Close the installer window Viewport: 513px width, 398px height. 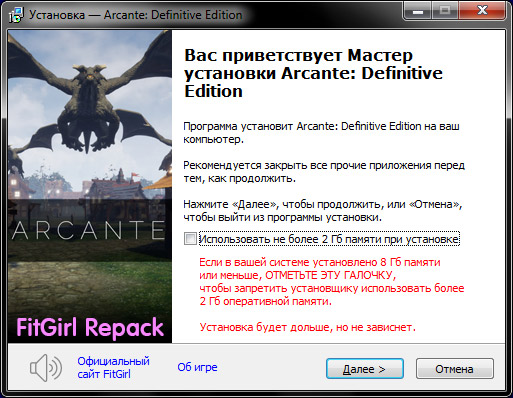pos(482,12)
